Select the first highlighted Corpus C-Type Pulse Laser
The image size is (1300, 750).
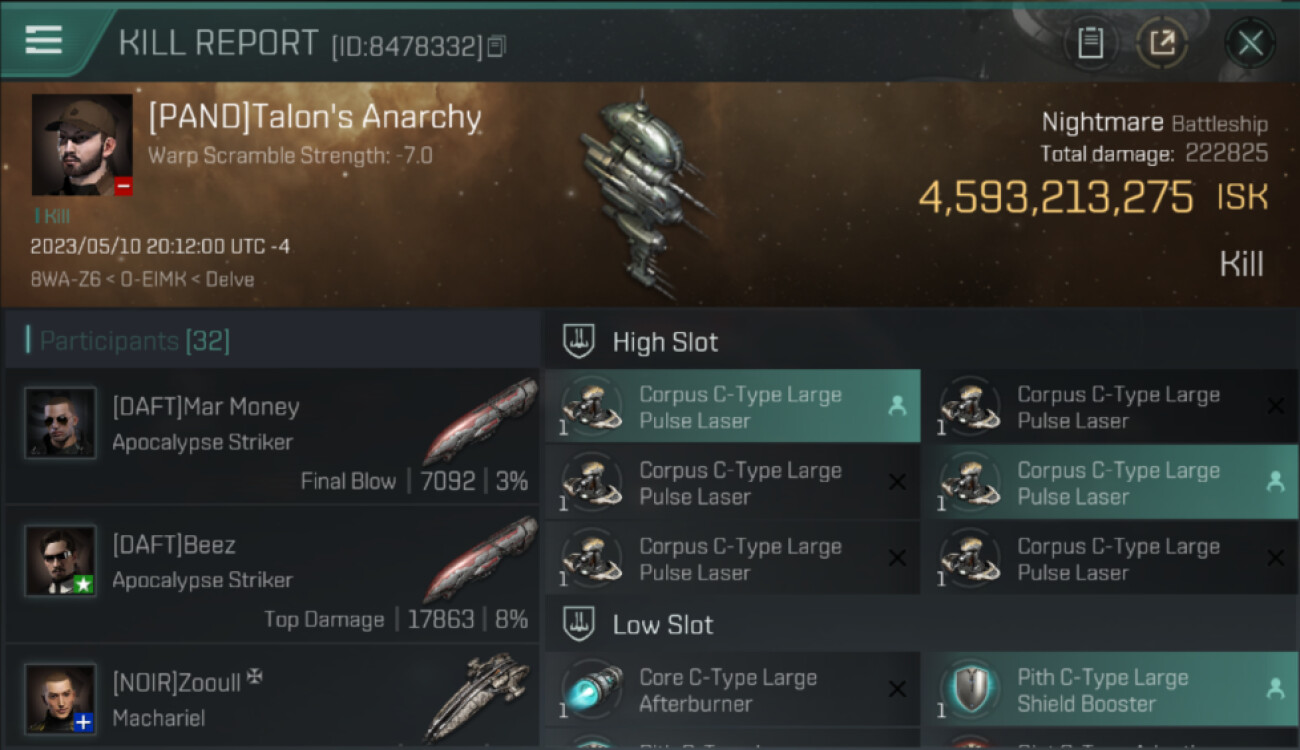(733, 407)
